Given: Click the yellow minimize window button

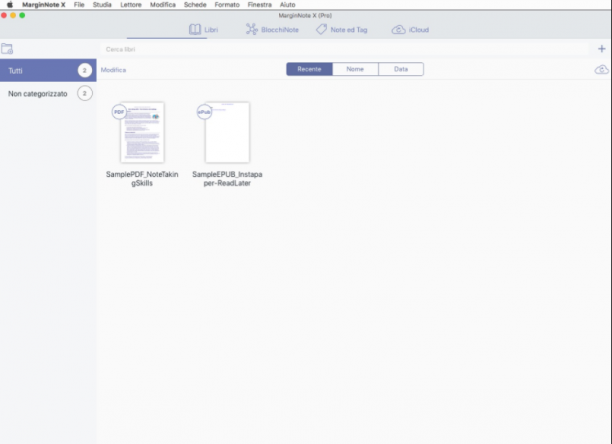Looking at the screenshot, I should [x=13, y=15].
